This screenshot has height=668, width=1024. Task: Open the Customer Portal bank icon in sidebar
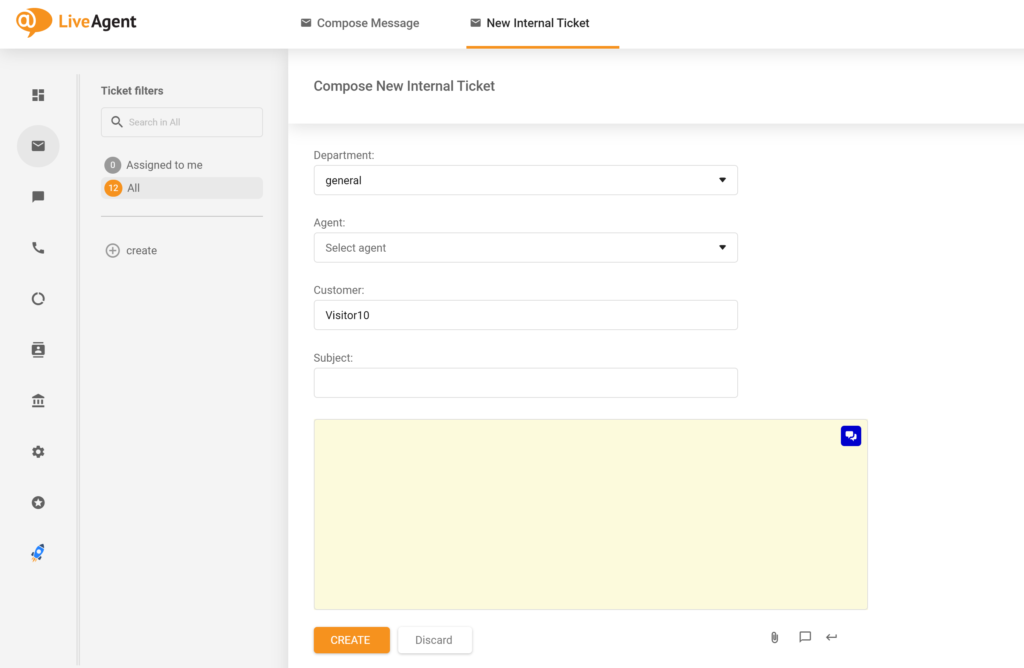(x=38, y=400)
